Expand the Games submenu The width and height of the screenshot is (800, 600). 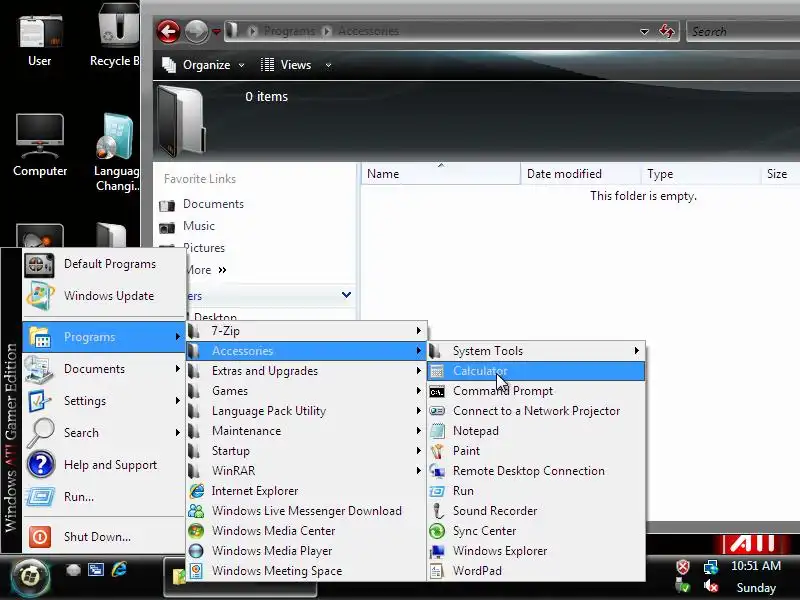[x=307, y=391]
